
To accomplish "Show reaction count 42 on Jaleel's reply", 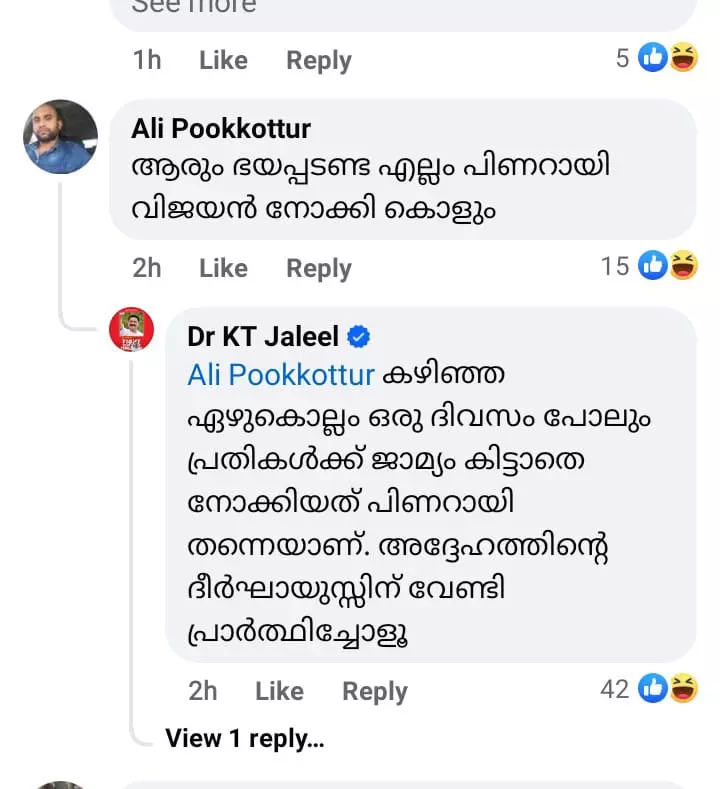I will (614, 688).
